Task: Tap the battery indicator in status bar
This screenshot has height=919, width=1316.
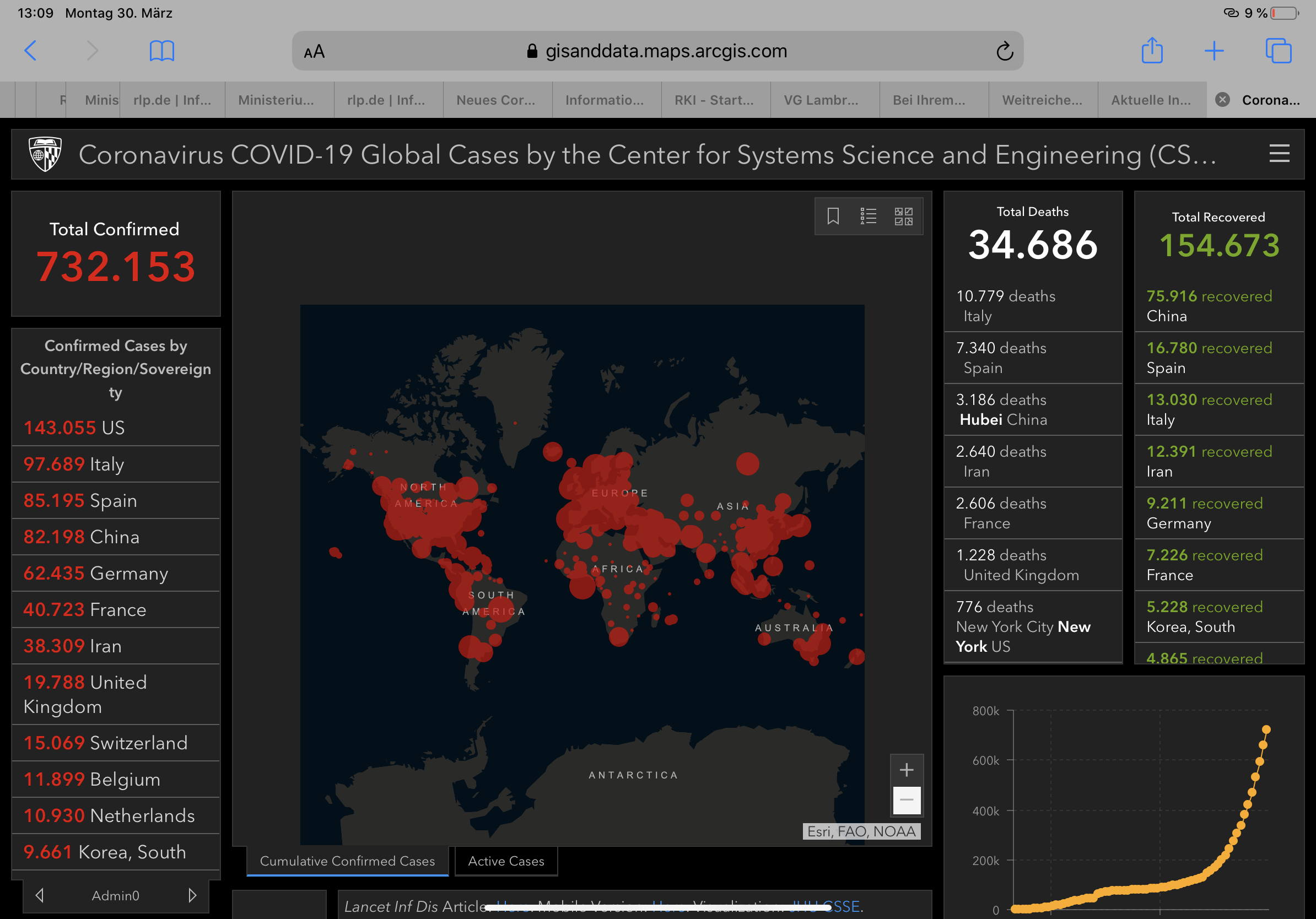Action: tap(1285, 13)
